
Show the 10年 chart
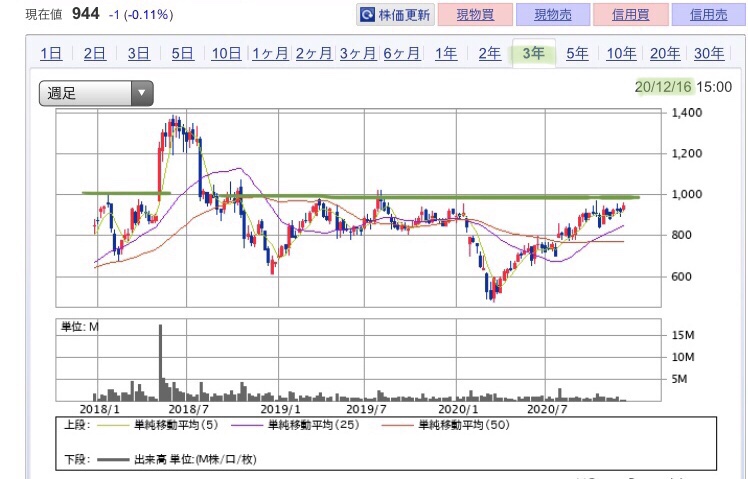(621, 53)
